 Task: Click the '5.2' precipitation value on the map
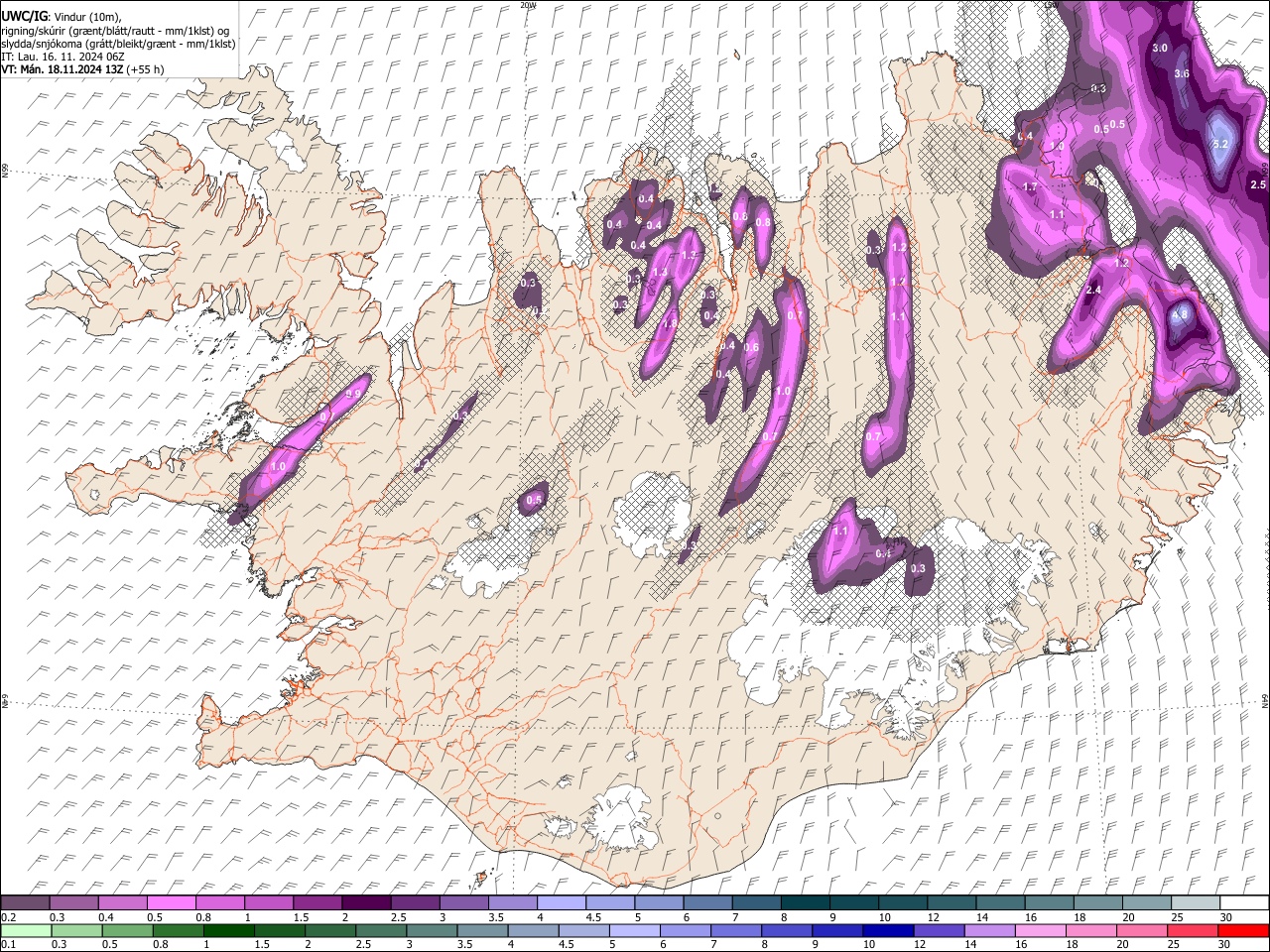(x=1221, y=144)
